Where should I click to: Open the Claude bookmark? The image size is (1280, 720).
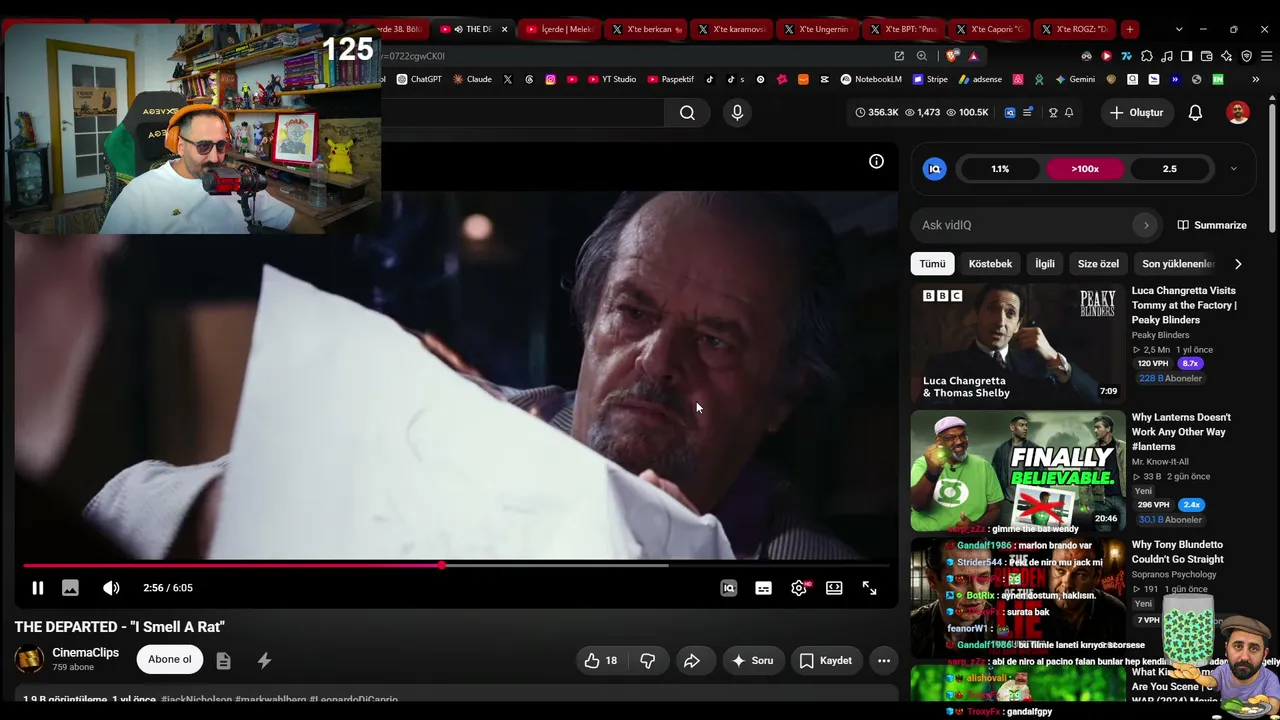click(x=472, y=79)
